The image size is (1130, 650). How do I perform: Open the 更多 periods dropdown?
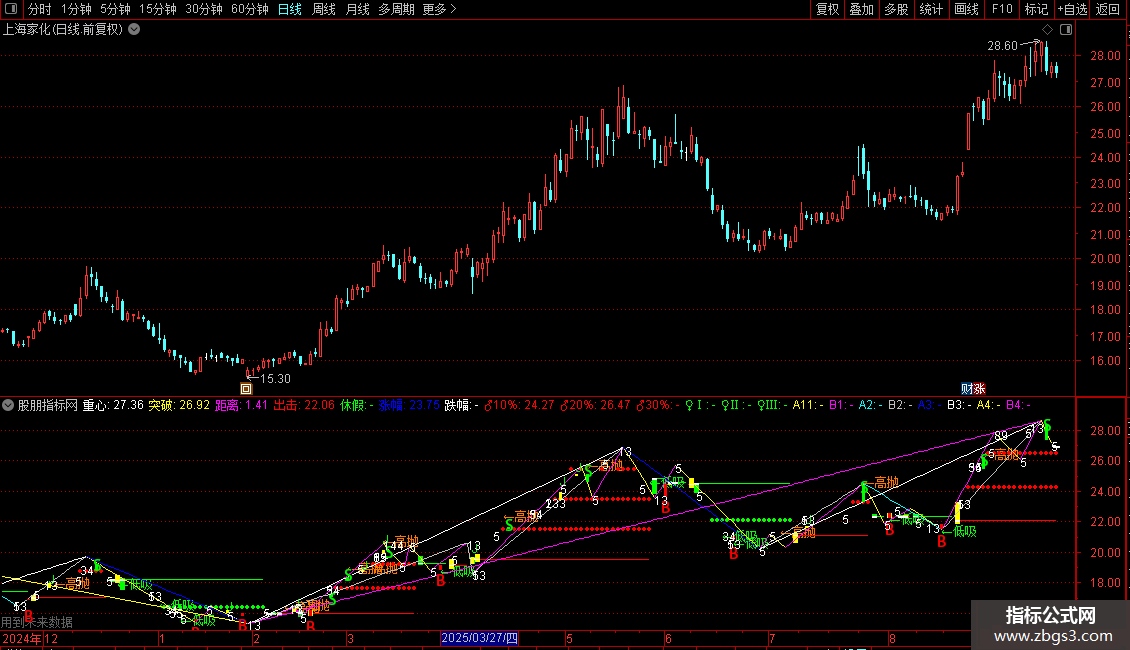(440, 9)
